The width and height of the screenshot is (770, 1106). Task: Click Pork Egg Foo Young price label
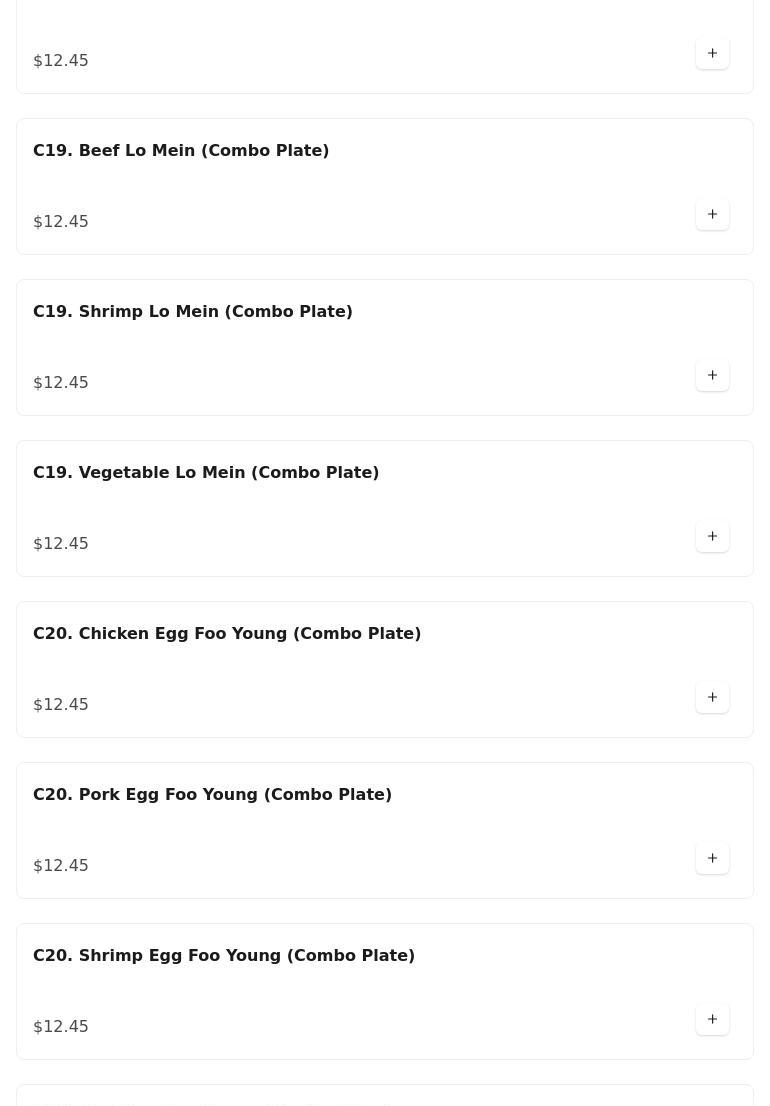tap(61, 865)
